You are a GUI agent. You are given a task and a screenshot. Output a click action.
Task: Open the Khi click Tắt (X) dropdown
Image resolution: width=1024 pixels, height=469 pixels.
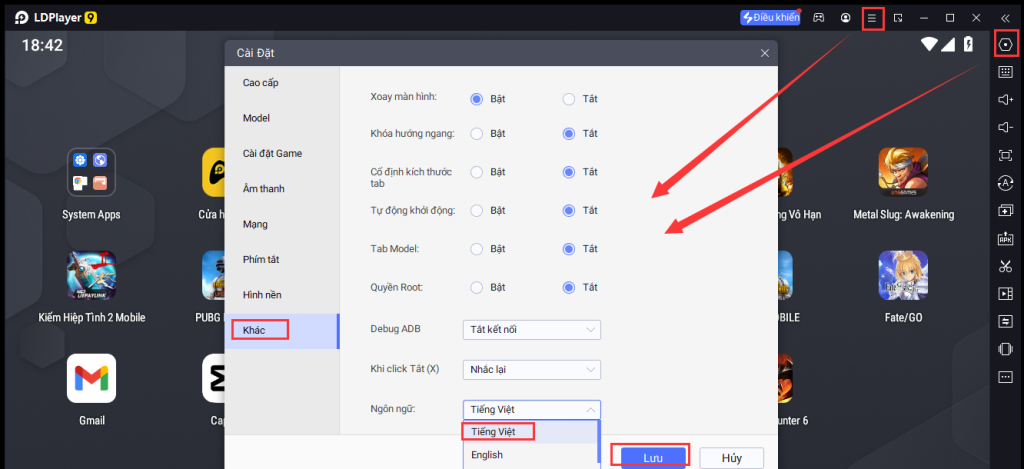pyautogui.click(x=531, y=370)
